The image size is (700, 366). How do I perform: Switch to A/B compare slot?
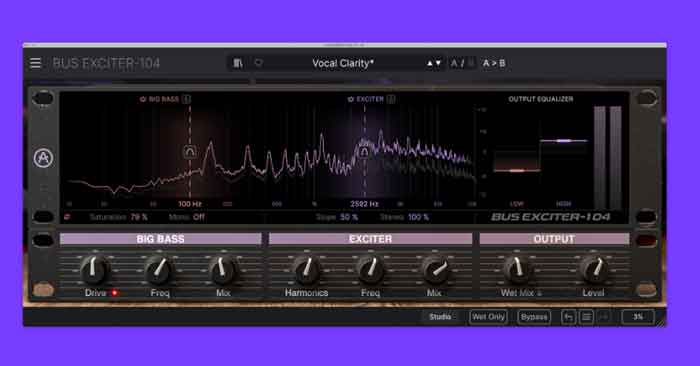click(x=462, y=63)
